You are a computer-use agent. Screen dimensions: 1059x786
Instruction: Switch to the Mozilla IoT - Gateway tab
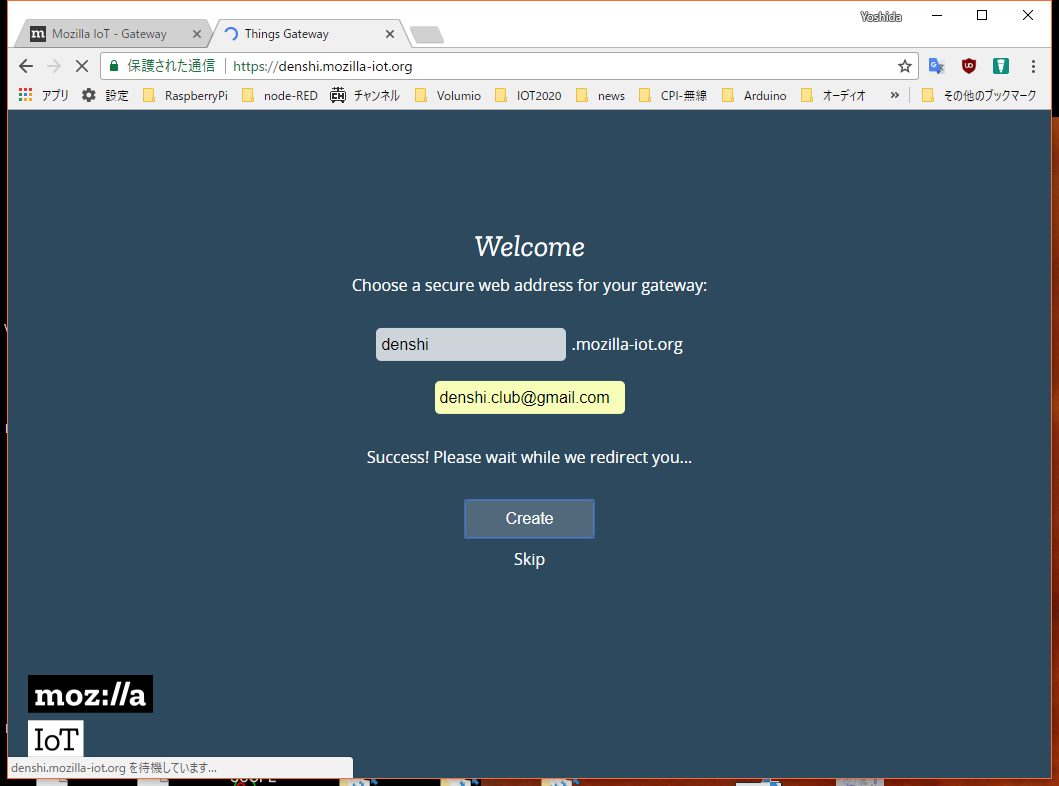click(108, 34)
